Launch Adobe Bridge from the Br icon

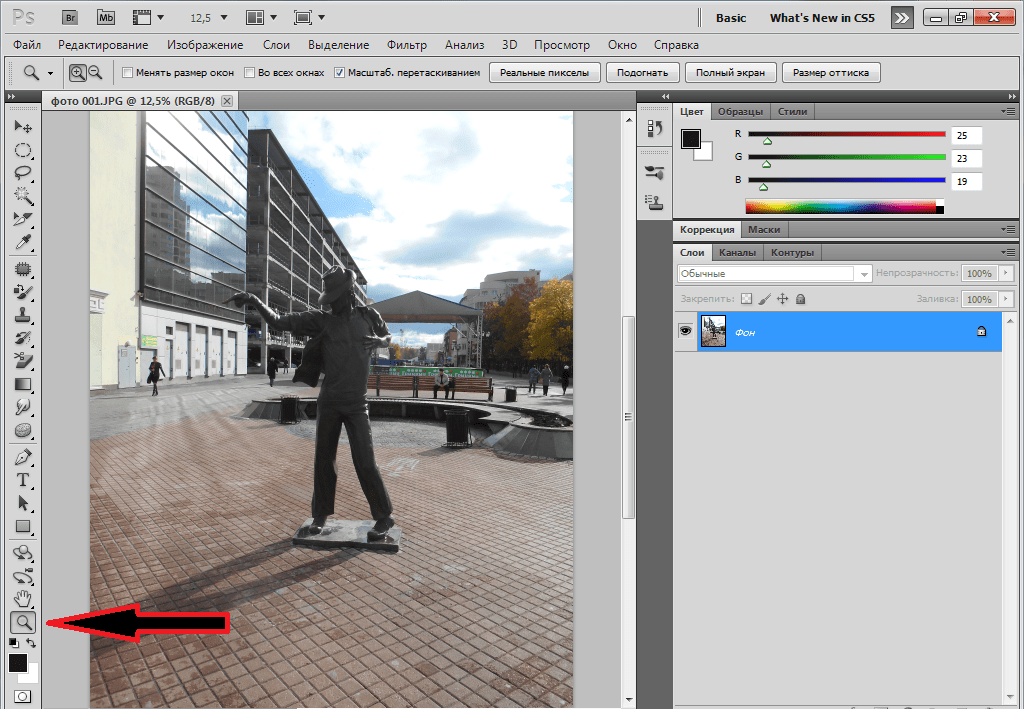68,18
